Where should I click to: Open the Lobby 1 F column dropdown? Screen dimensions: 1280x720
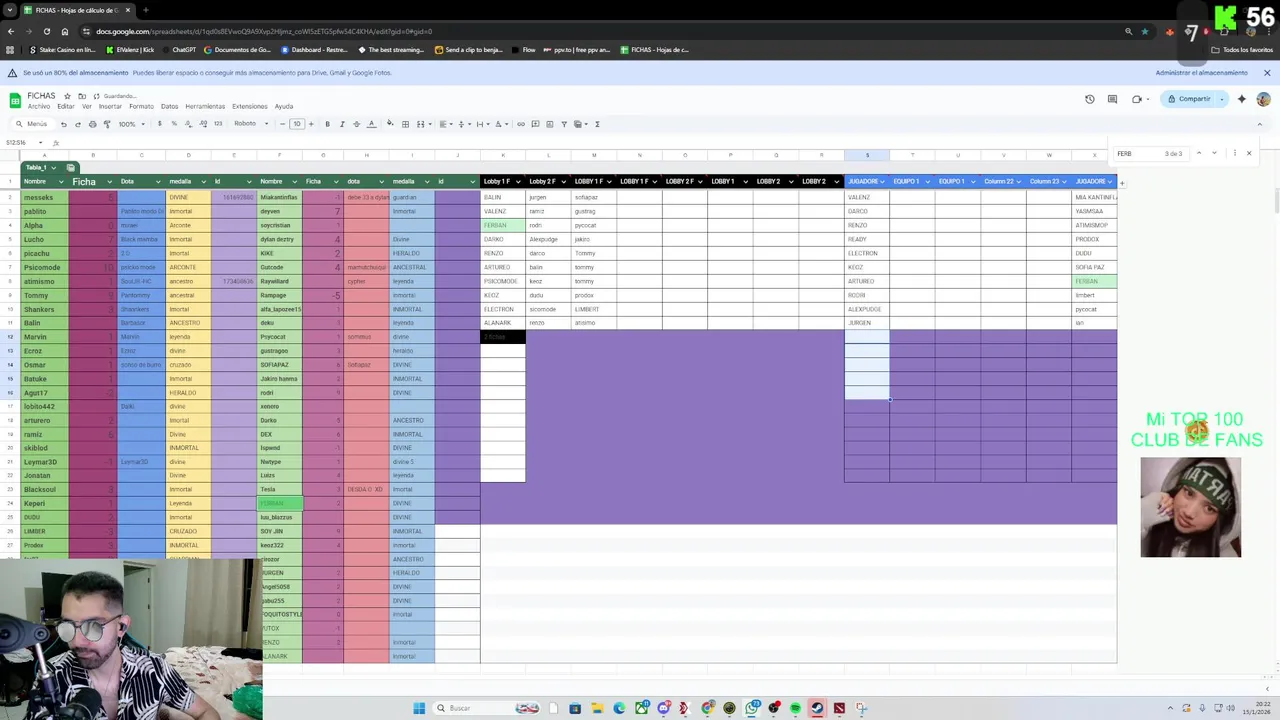coord(517,181)
